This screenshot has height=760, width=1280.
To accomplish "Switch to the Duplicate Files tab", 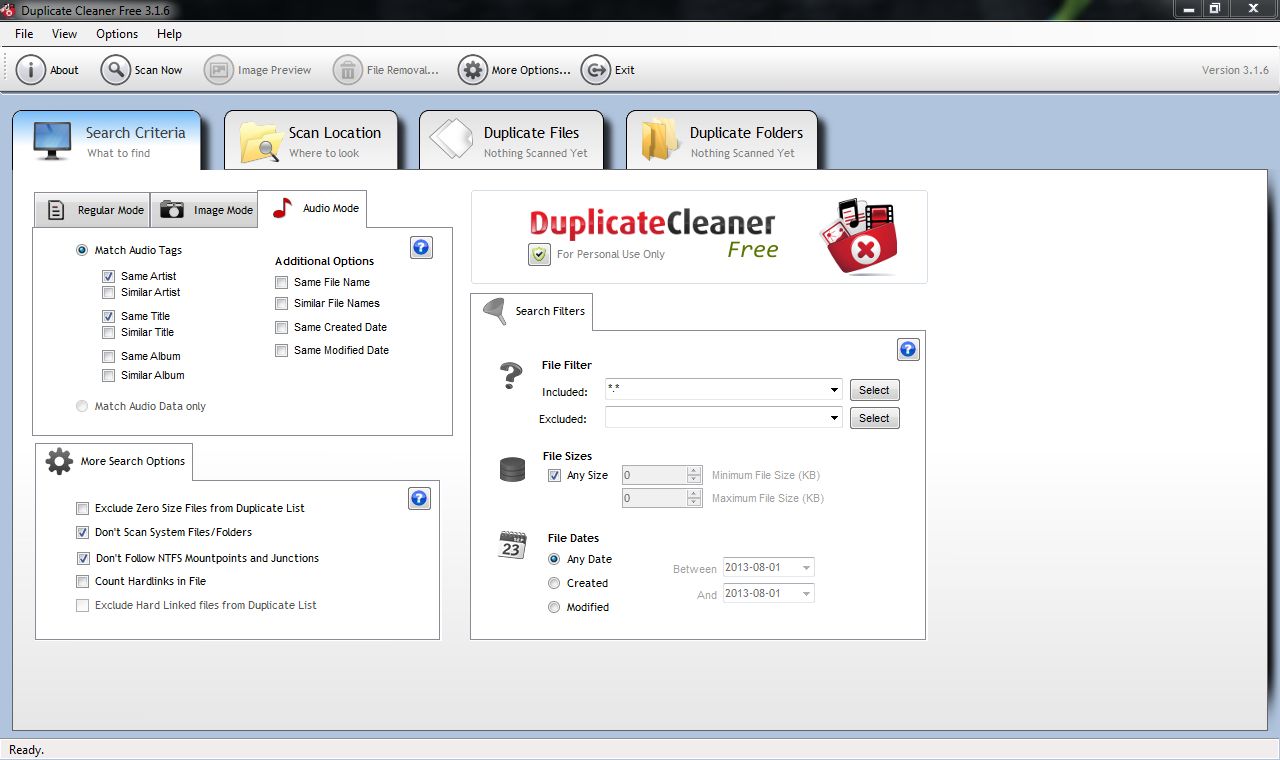I will pos(511,141).
